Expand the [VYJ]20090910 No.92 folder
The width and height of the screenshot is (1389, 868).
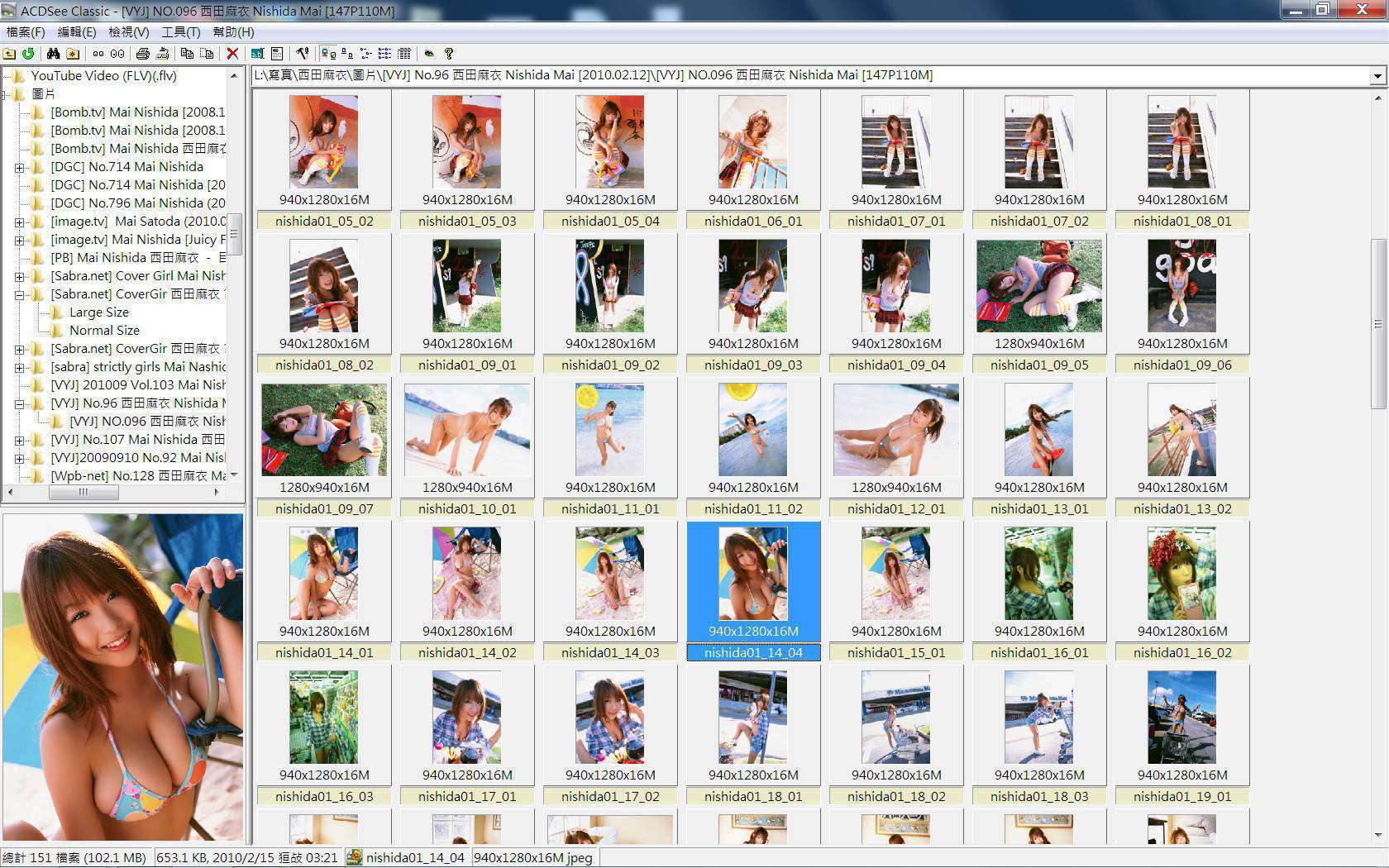(x=19, y=458)
